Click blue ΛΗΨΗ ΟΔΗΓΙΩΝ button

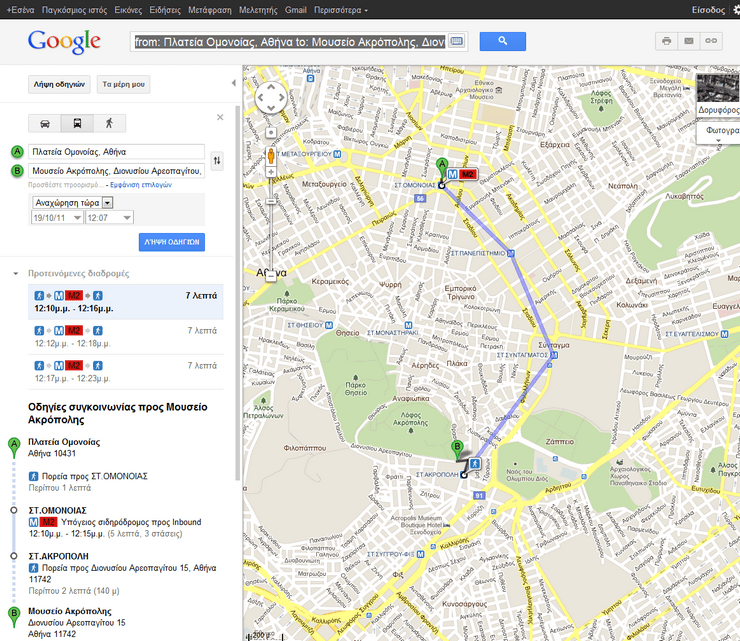172,242
